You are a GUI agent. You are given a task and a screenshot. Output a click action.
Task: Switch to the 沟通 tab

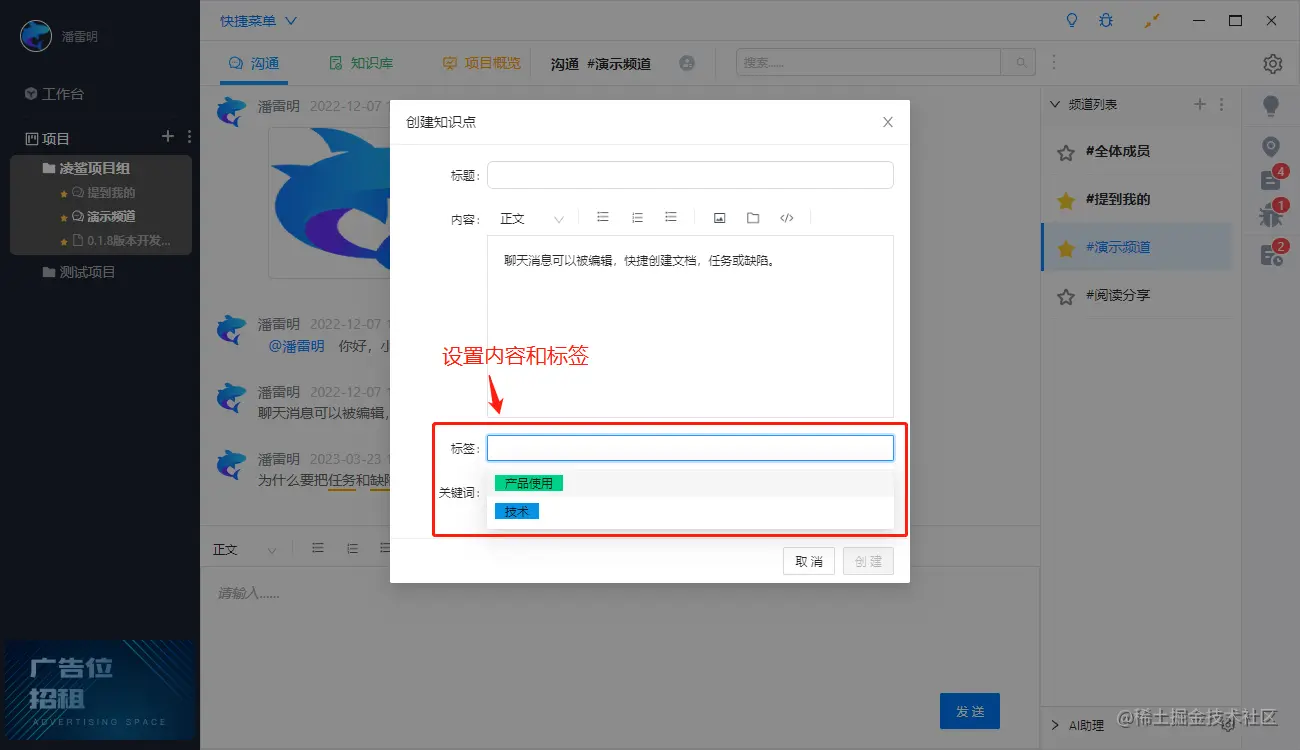254,63
